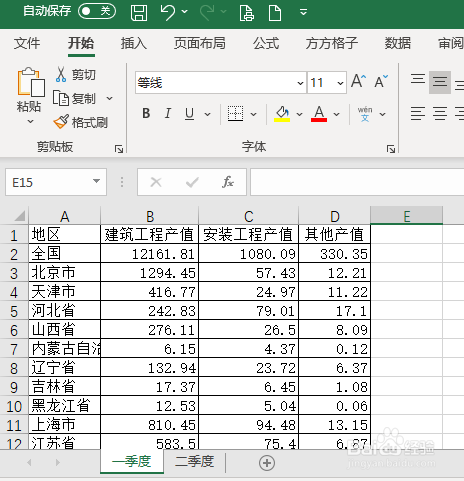Open the undo history dropdown arrow
This screenshot has height=481, width=464.
[184, 12]
